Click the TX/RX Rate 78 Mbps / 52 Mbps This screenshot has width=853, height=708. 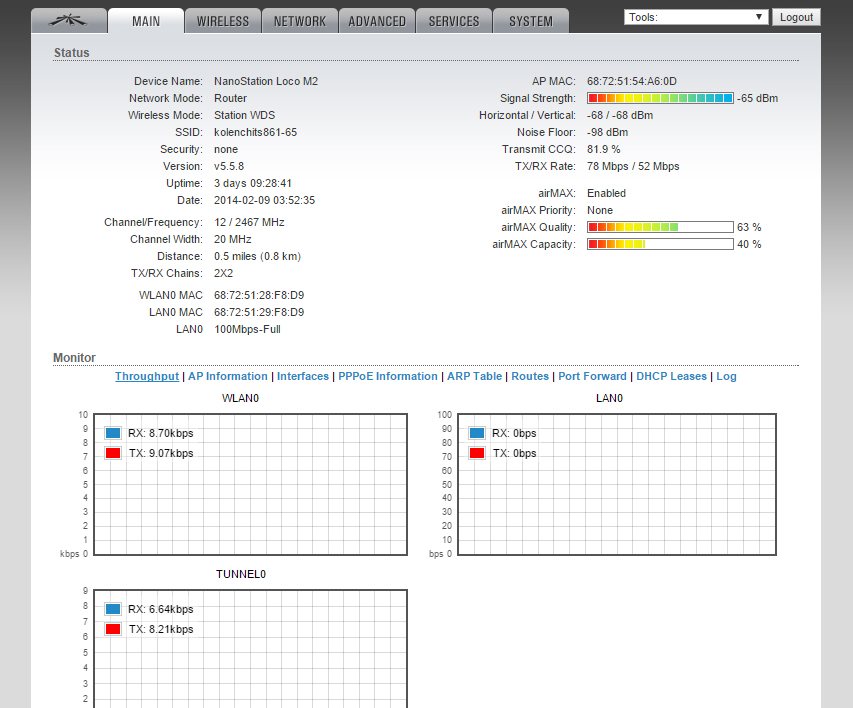click(633, 166)
